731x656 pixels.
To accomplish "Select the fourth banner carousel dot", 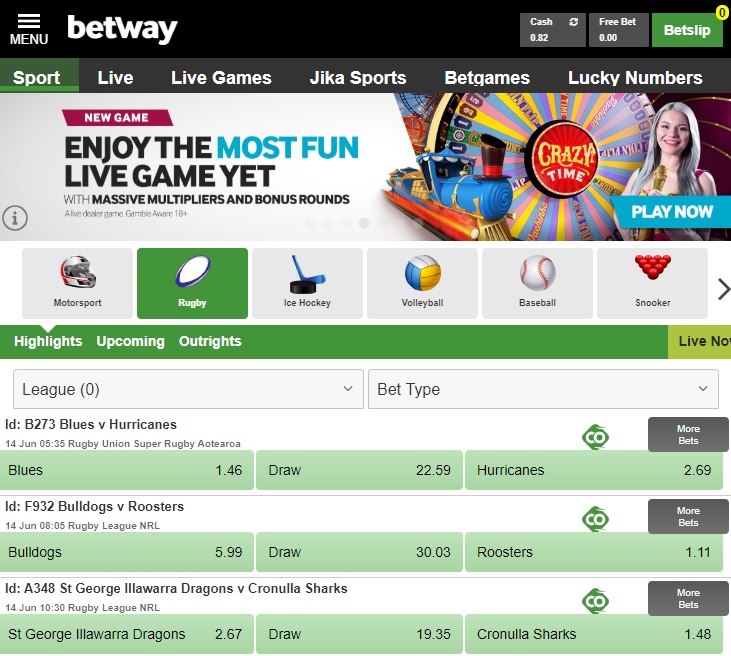I will (x=364, y=223).
